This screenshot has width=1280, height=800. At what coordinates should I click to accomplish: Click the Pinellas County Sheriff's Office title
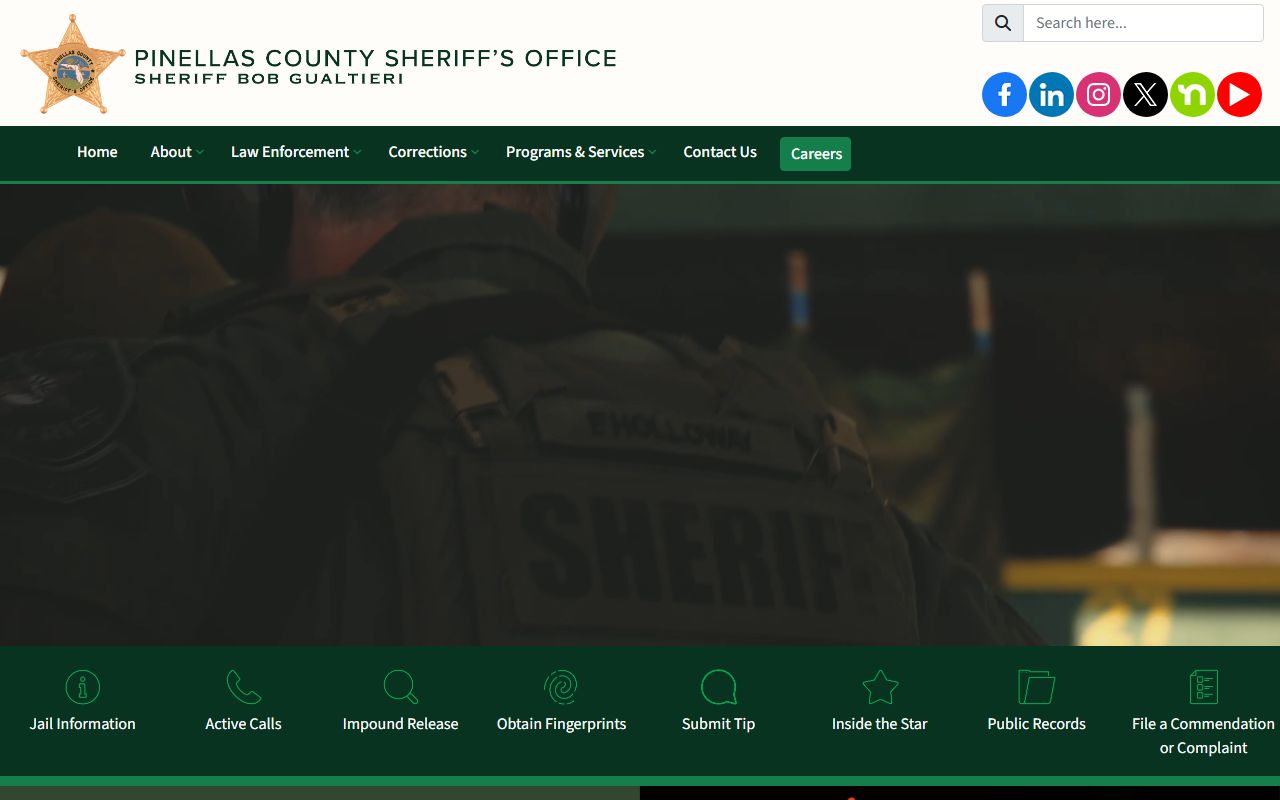(x=375, y=58)
